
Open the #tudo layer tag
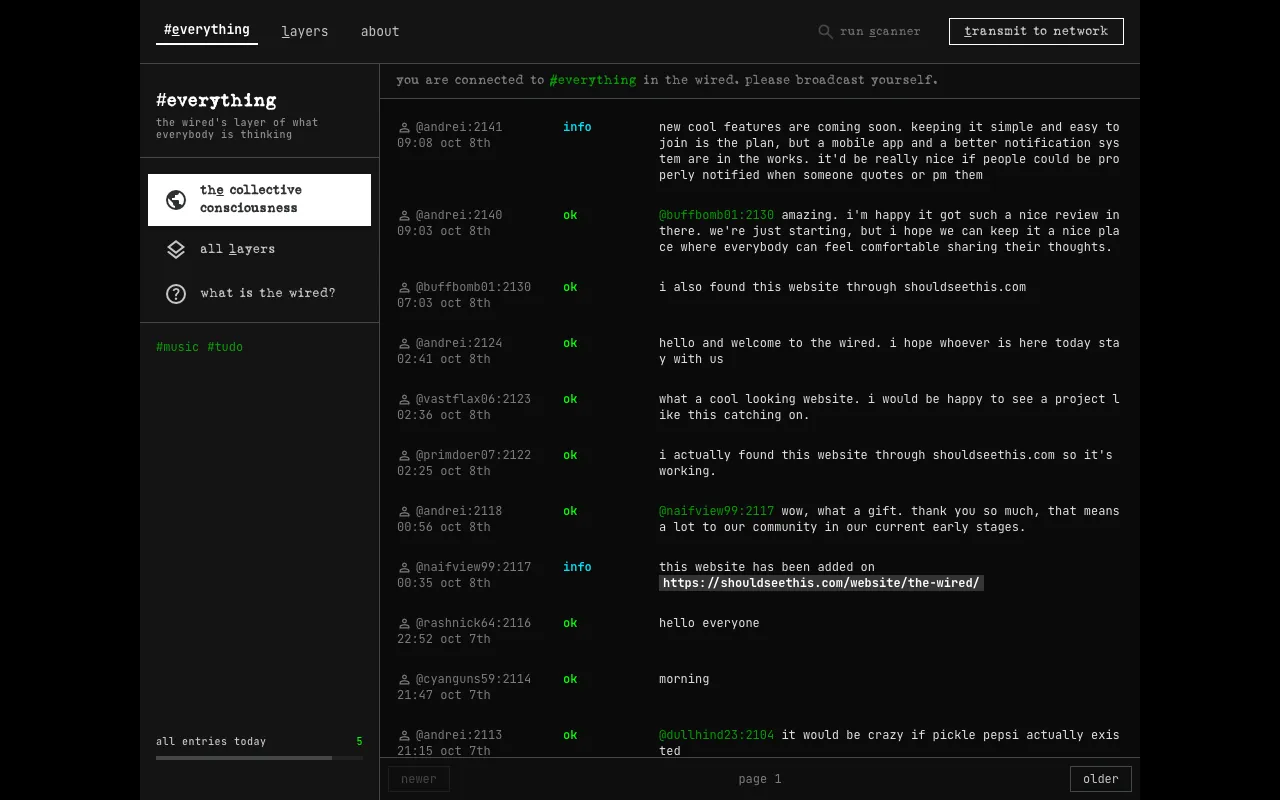click(x=225, y=347)
